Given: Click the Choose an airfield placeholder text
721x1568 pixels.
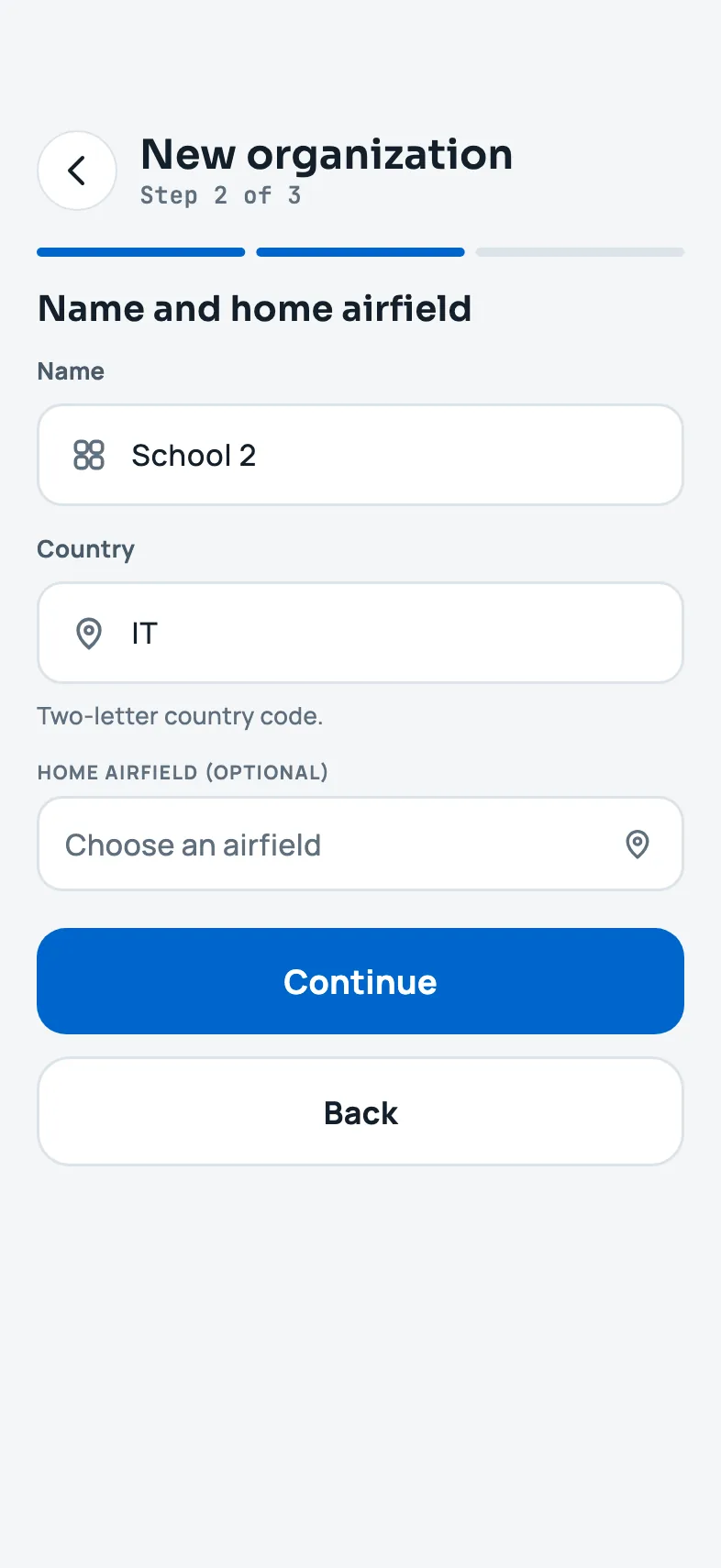Looking at the screenshot, I should pyautogui.click(x=194, y=845).
